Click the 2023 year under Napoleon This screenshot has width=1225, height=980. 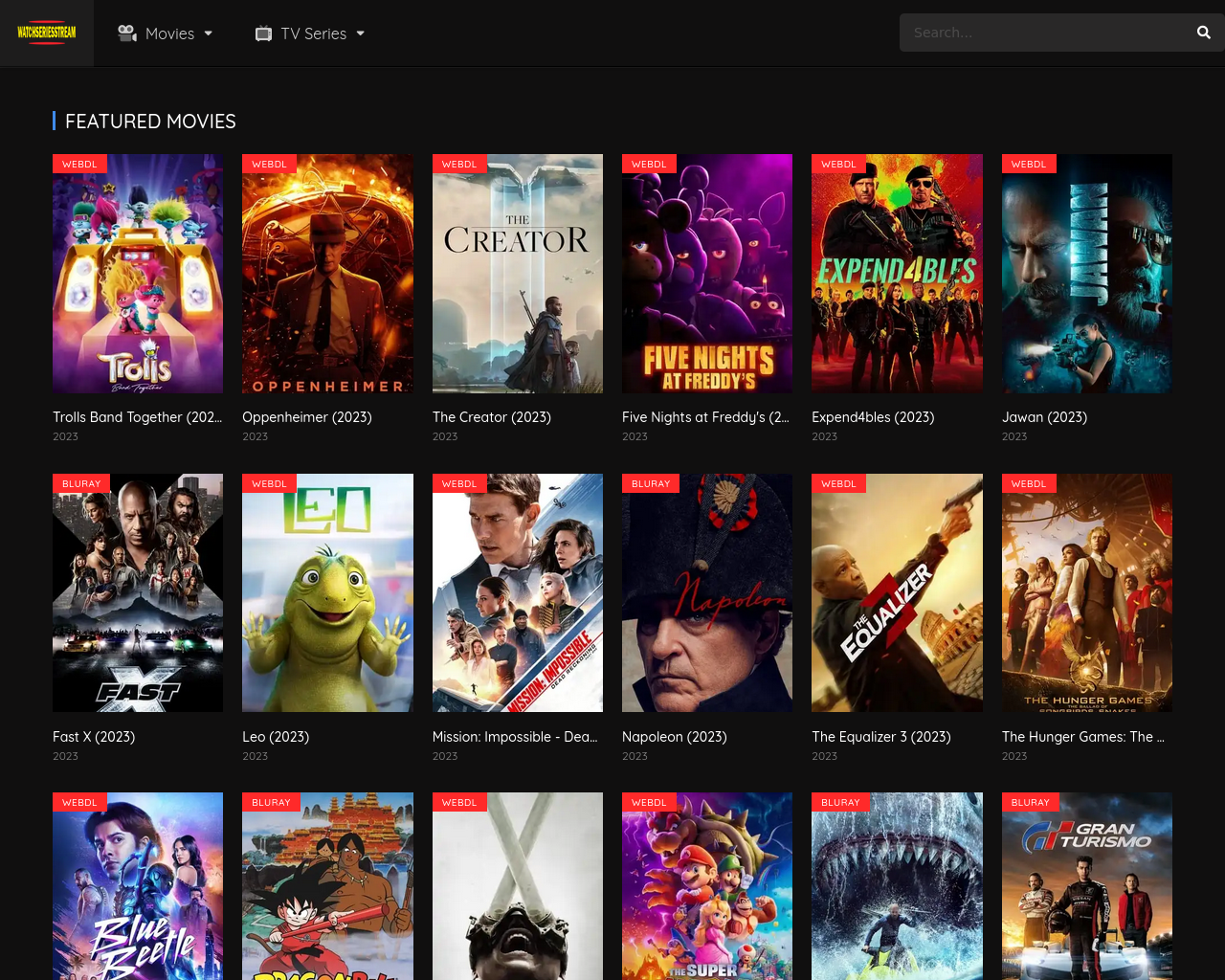635,756
